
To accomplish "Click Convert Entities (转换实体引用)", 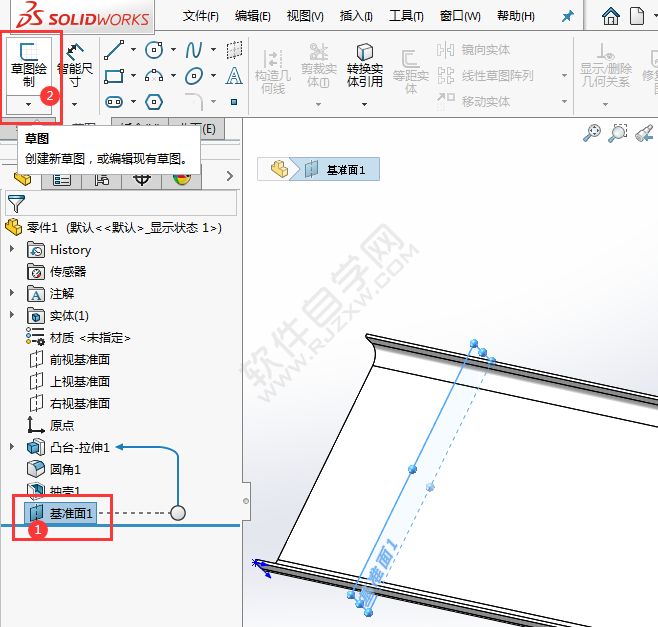I will 365,65.
